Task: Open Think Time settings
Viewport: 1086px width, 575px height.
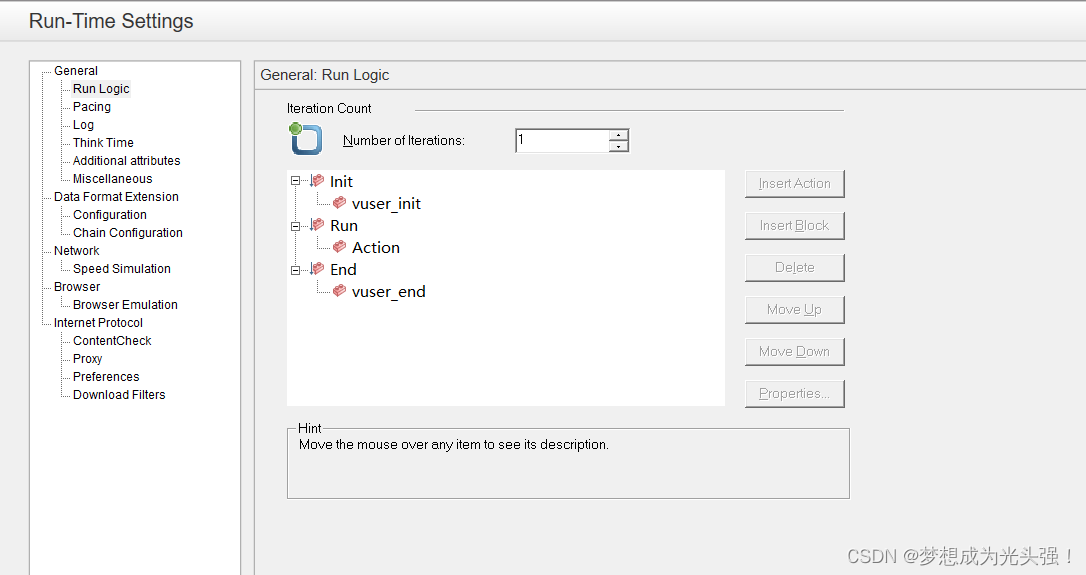Action: click(103, 143)
